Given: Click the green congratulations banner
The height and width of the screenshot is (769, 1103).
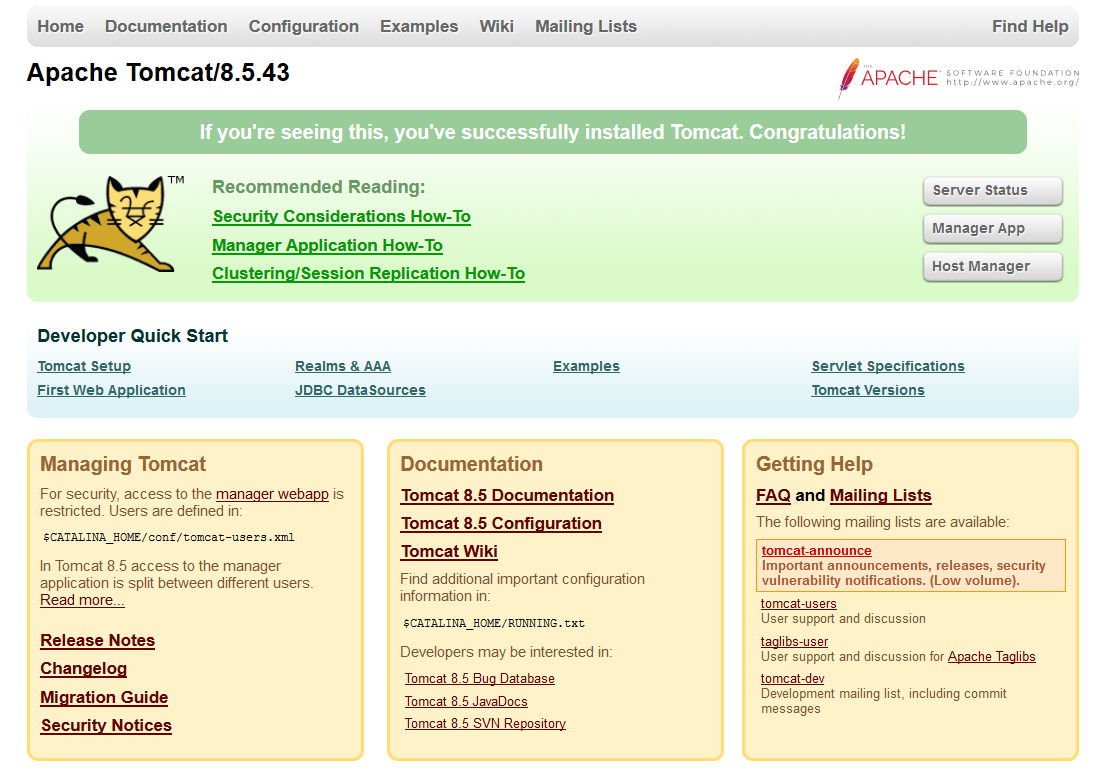Looking at the screenshot, I should [x=553, y=132].
